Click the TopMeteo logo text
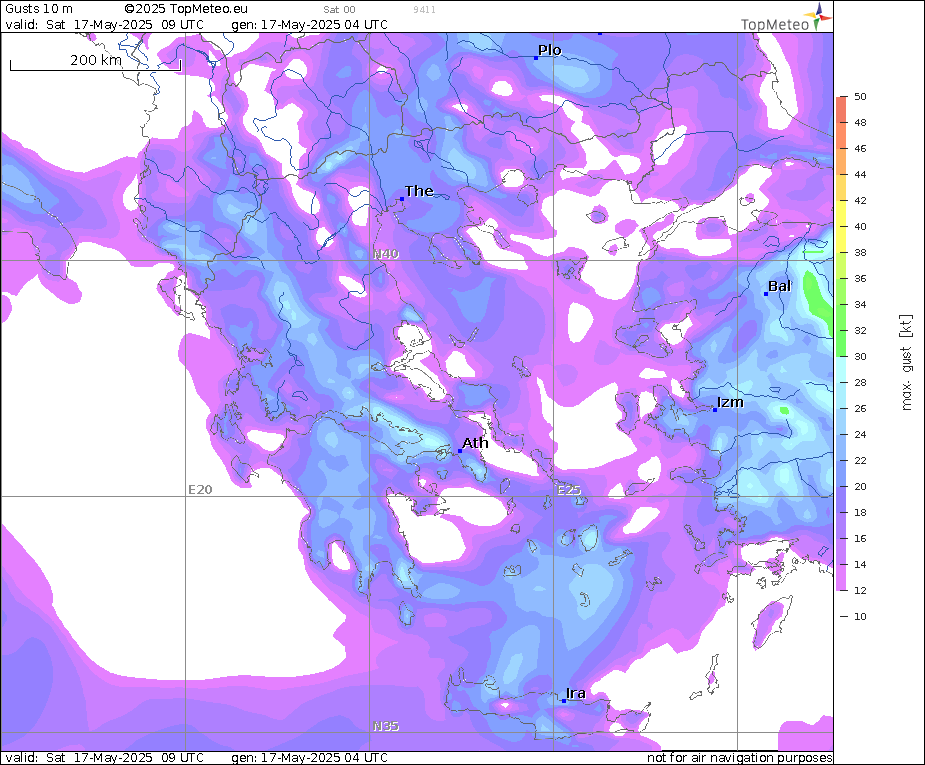925x765 pixels. coord(775,25)
